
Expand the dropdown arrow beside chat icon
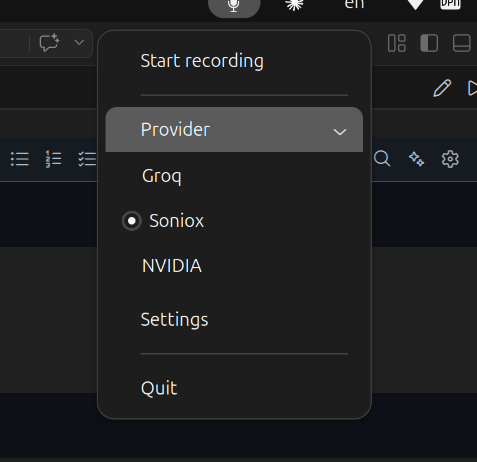79,43
